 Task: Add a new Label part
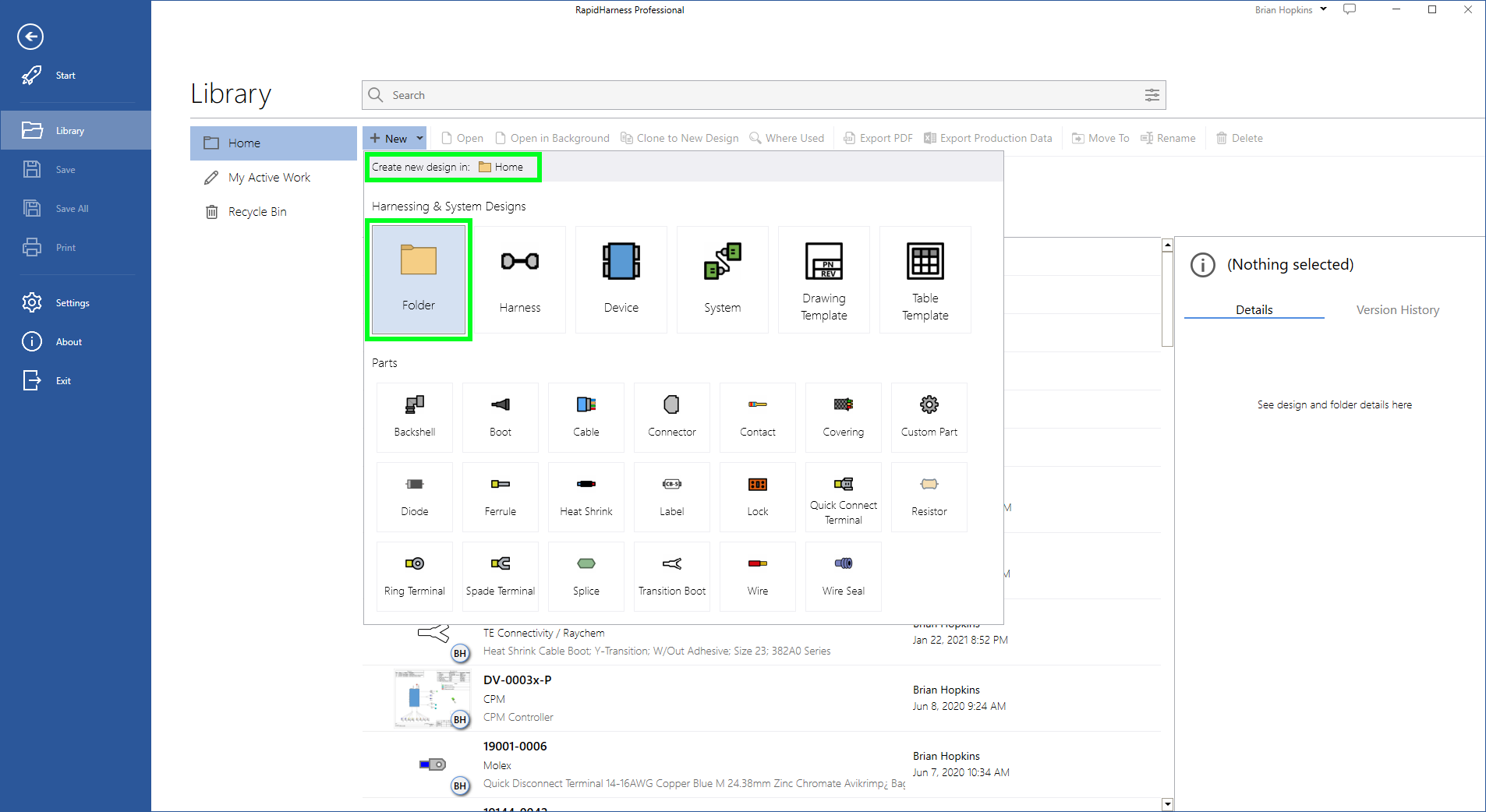(672, 497)
